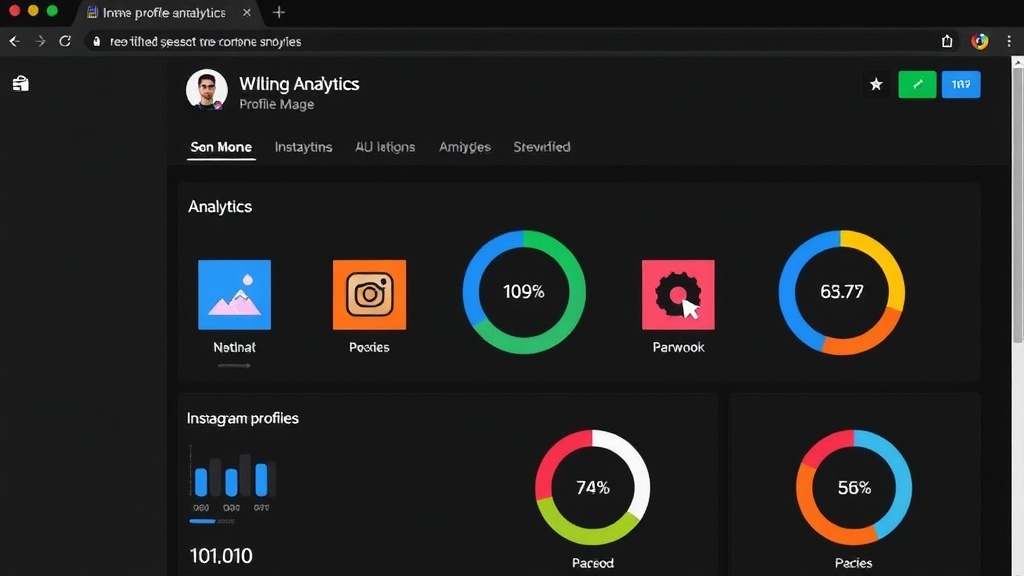Viewport: 1024px width, 576px height.
Task: Select the Son Mone tab
Action: [221, 147]
